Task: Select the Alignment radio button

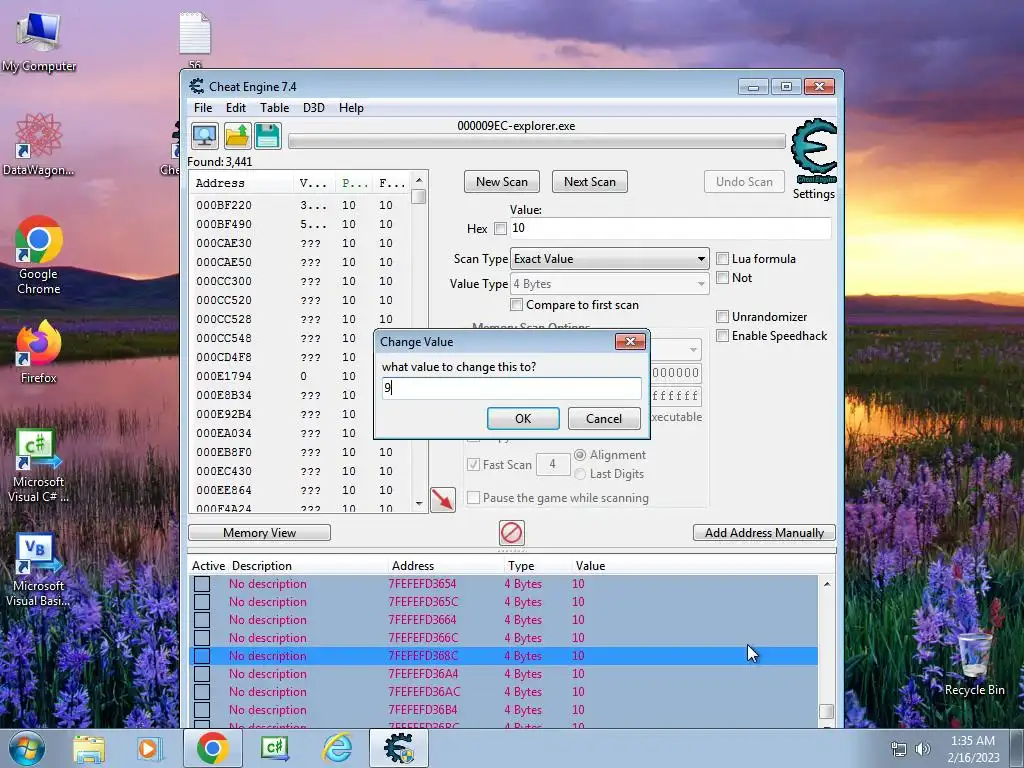Action: [580, 455]
